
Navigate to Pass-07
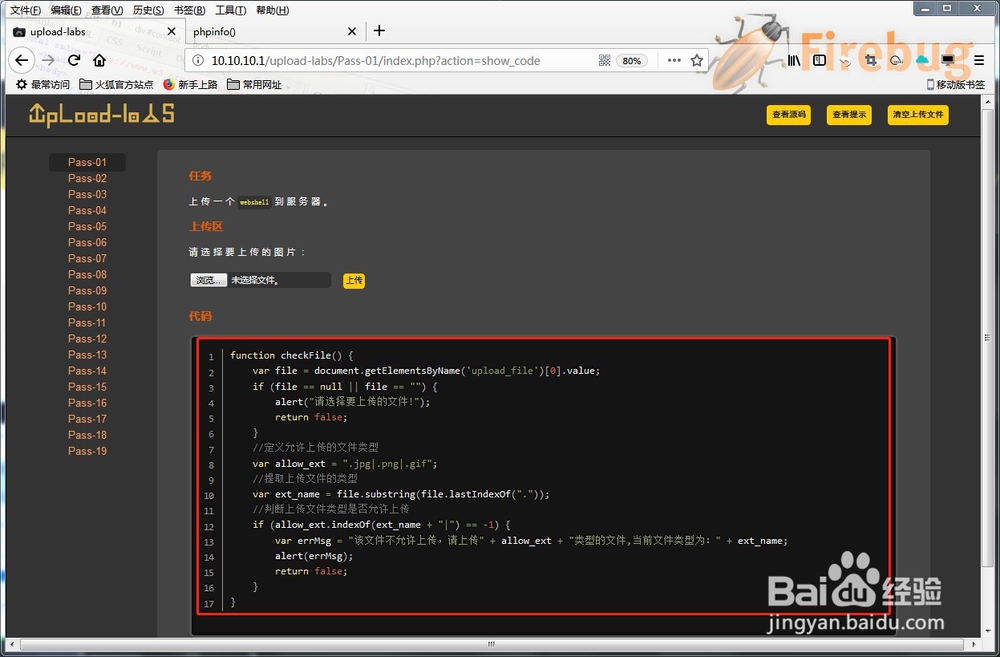[87, 258]
